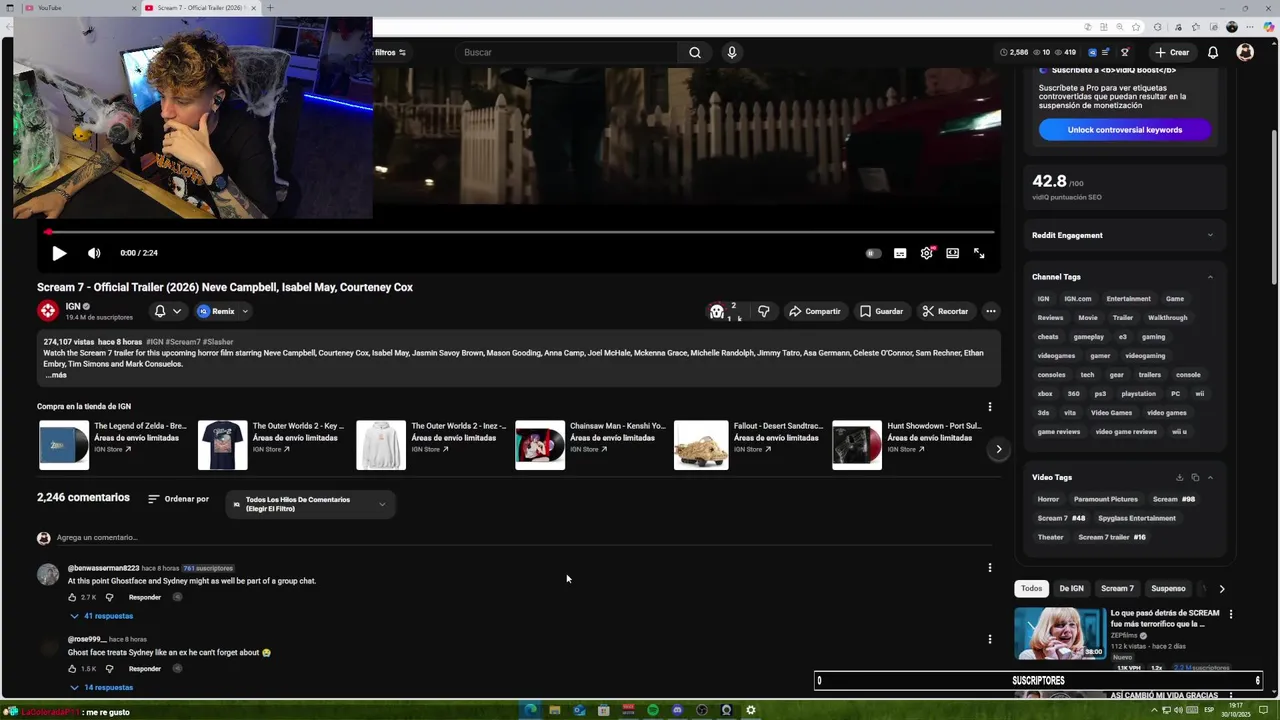Select the Entertainment channel tag
The height and width of the screenshot is (720, 1280).
click(1128, 299)
